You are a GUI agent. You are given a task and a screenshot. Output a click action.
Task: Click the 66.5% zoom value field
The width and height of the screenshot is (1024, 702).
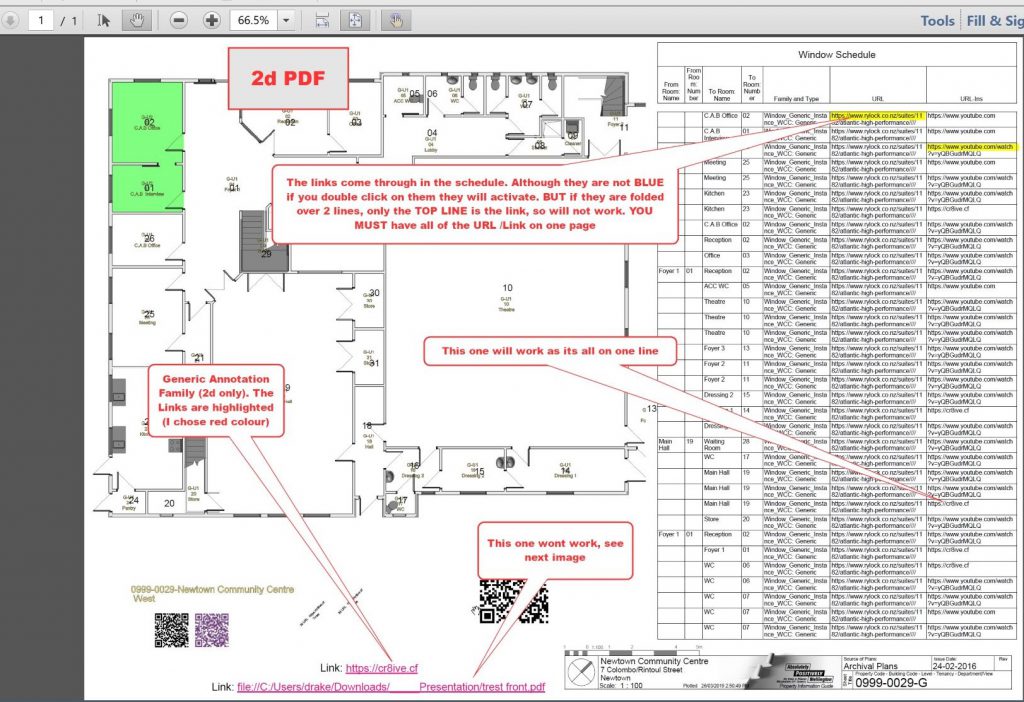click(252, 20)
